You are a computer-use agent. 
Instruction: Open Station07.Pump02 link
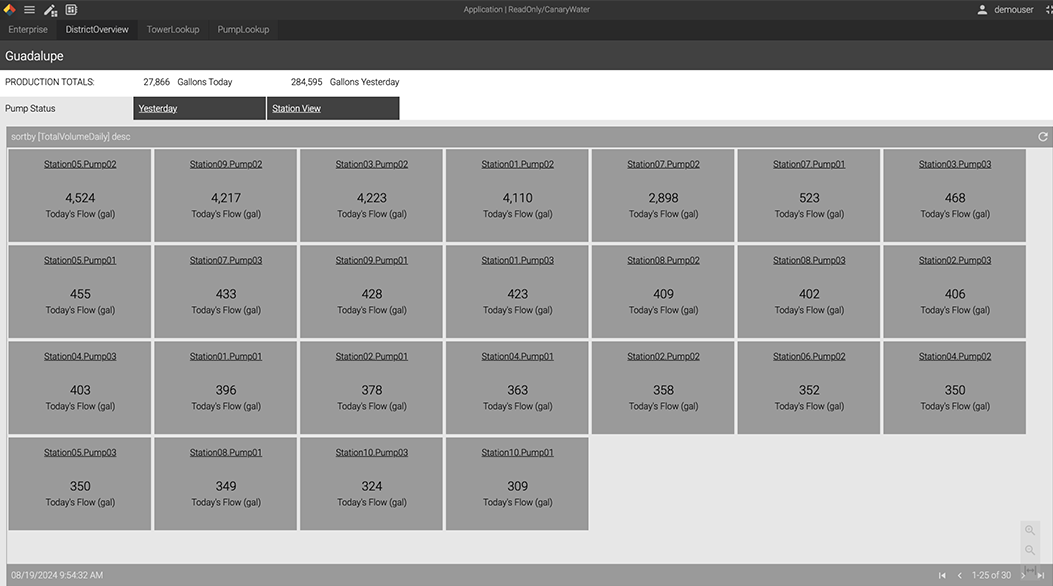(x=663, y=164)
